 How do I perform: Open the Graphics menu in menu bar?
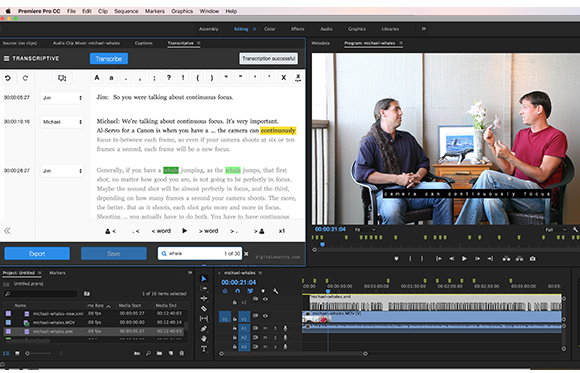(182, 11)
